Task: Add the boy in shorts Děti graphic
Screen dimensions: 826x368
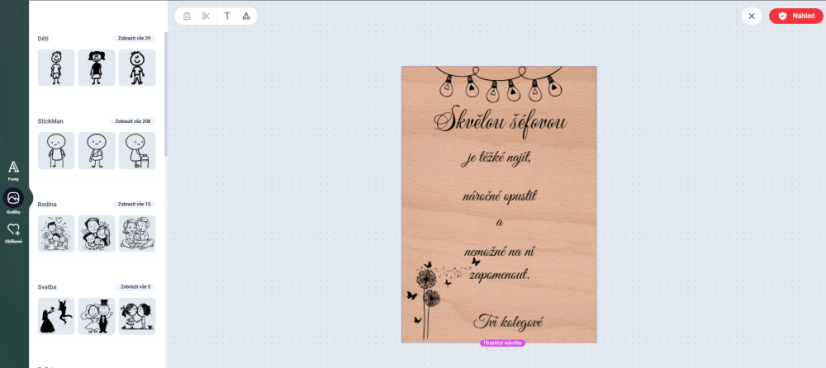Action: (56, 67)
